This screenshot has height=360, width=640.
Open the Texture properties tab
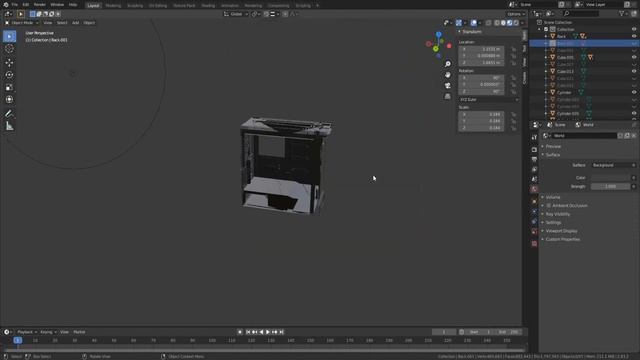pos(534,244)
